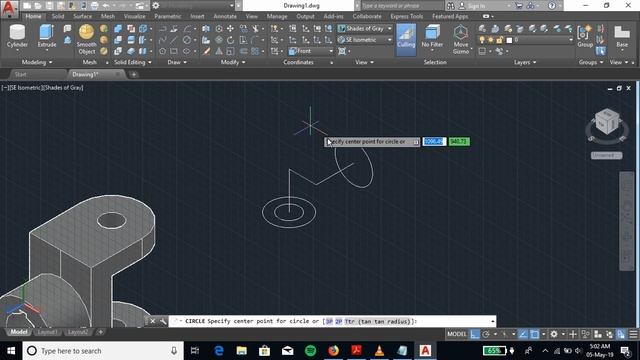Screen dimensions: 640x360
Task: Open the Front UCS dropdown
Action: click(x=311, y=51)
